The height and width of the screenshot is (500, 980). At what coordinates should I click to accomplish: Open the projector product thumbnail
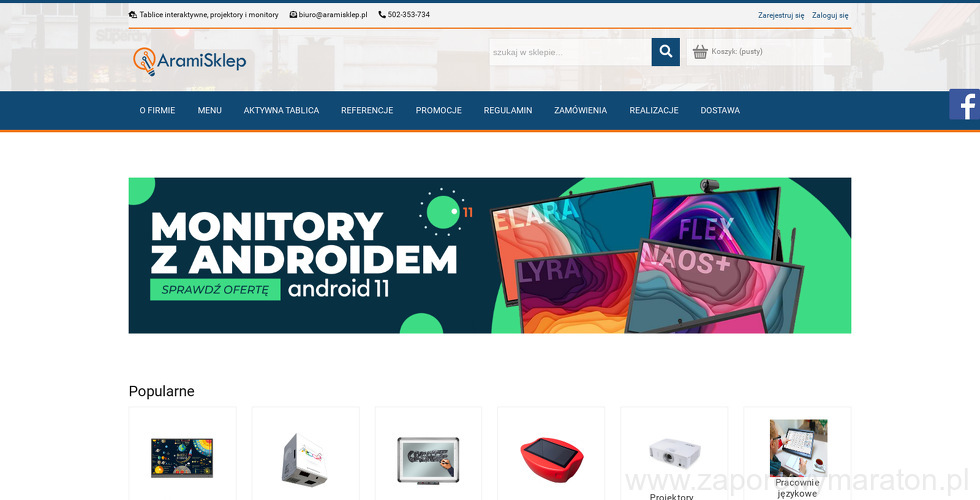[674, 453]
